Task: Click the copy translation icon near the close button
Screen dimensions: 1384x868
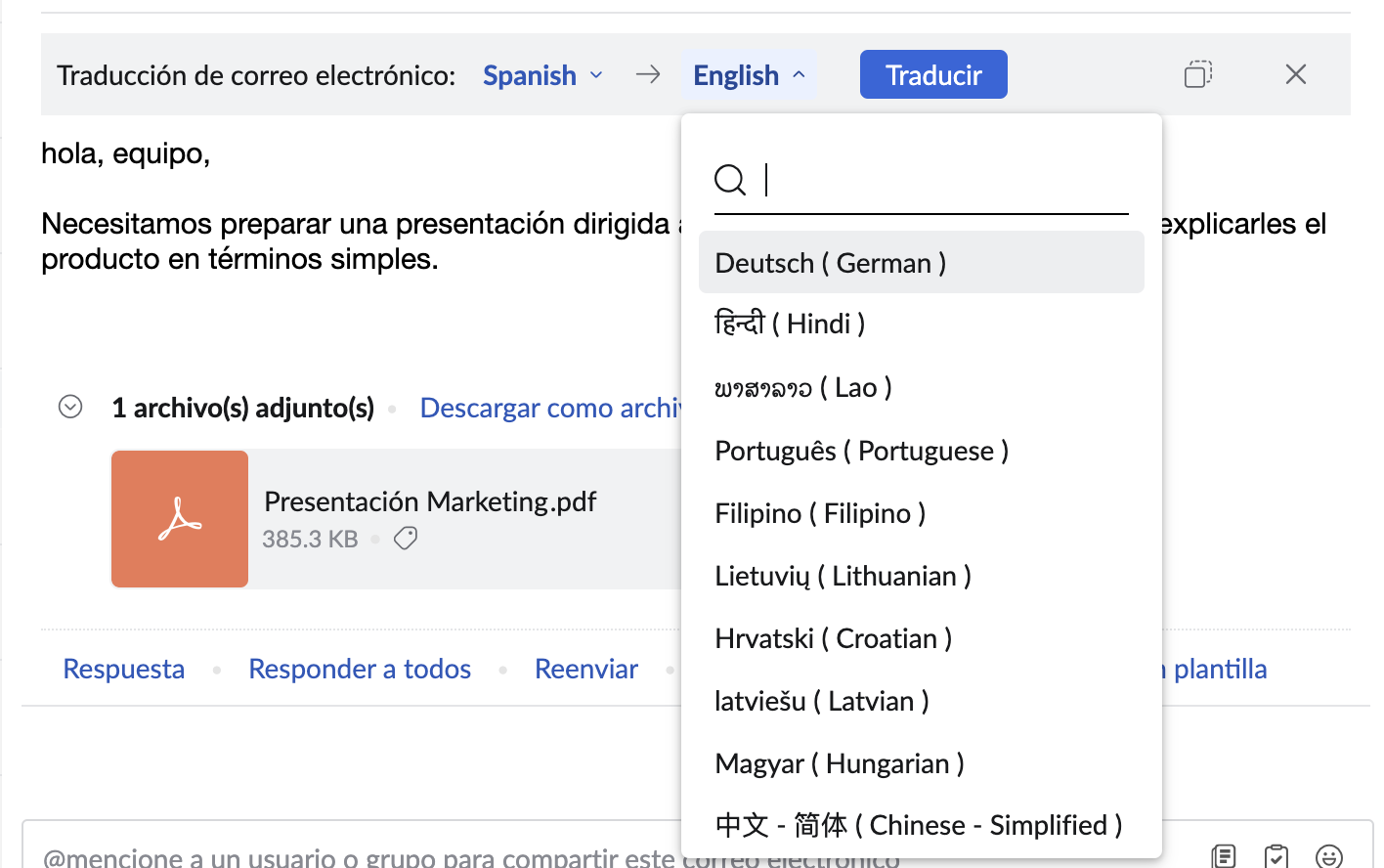Action: point(1197,73)
